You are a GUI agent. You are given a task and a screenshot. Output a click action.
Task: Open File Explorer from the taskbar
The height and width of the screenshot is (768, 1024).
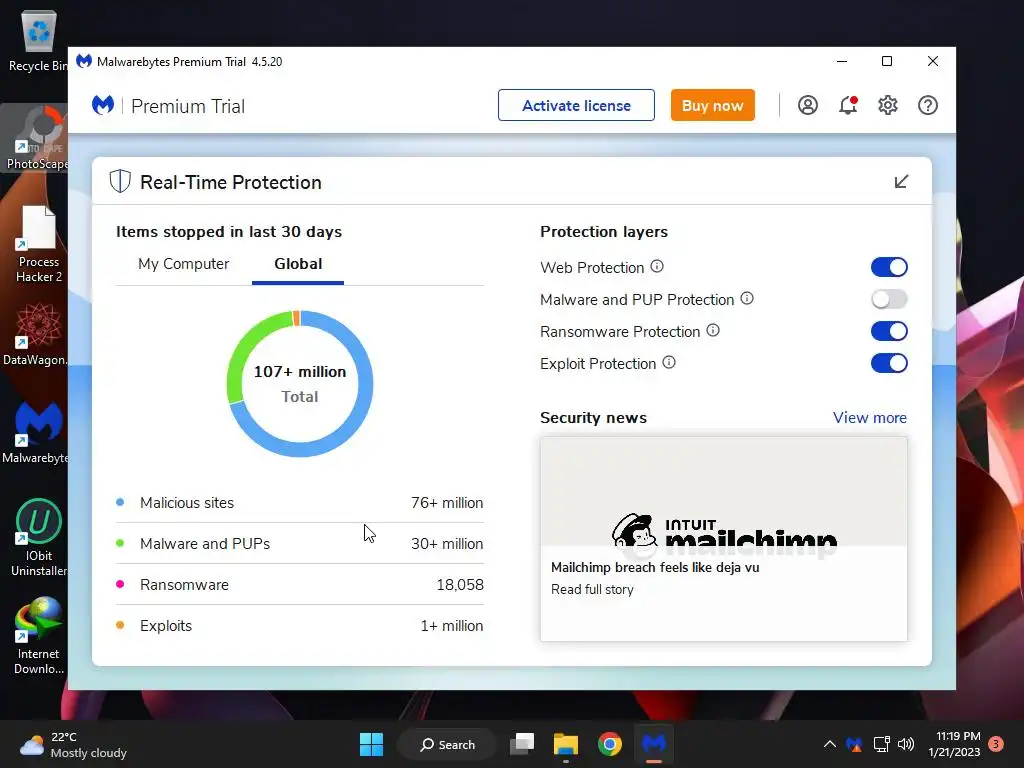pyautogui.click(x=566, y=744)
